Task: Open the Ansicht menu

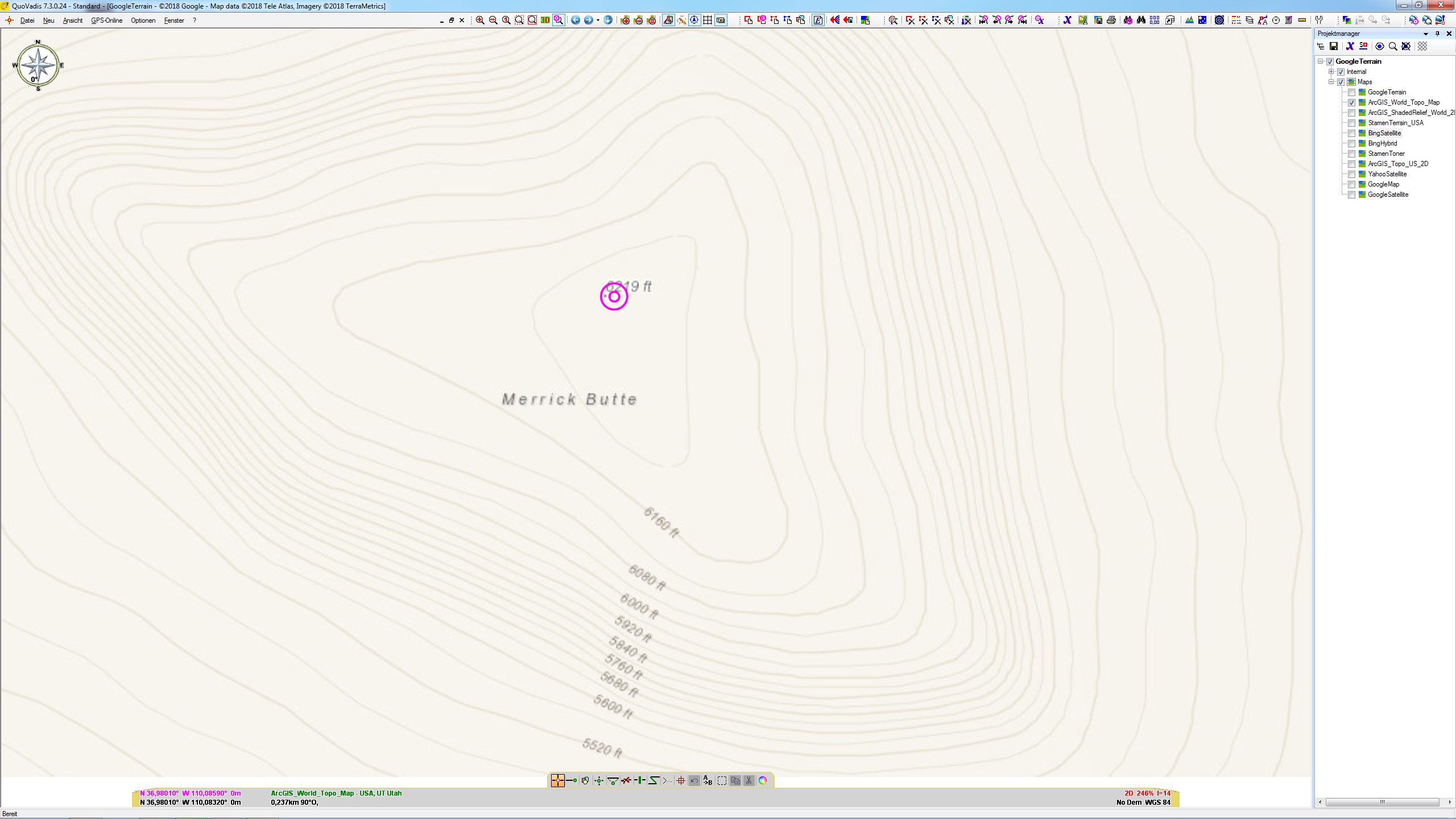Action: [x=73, y=20]
